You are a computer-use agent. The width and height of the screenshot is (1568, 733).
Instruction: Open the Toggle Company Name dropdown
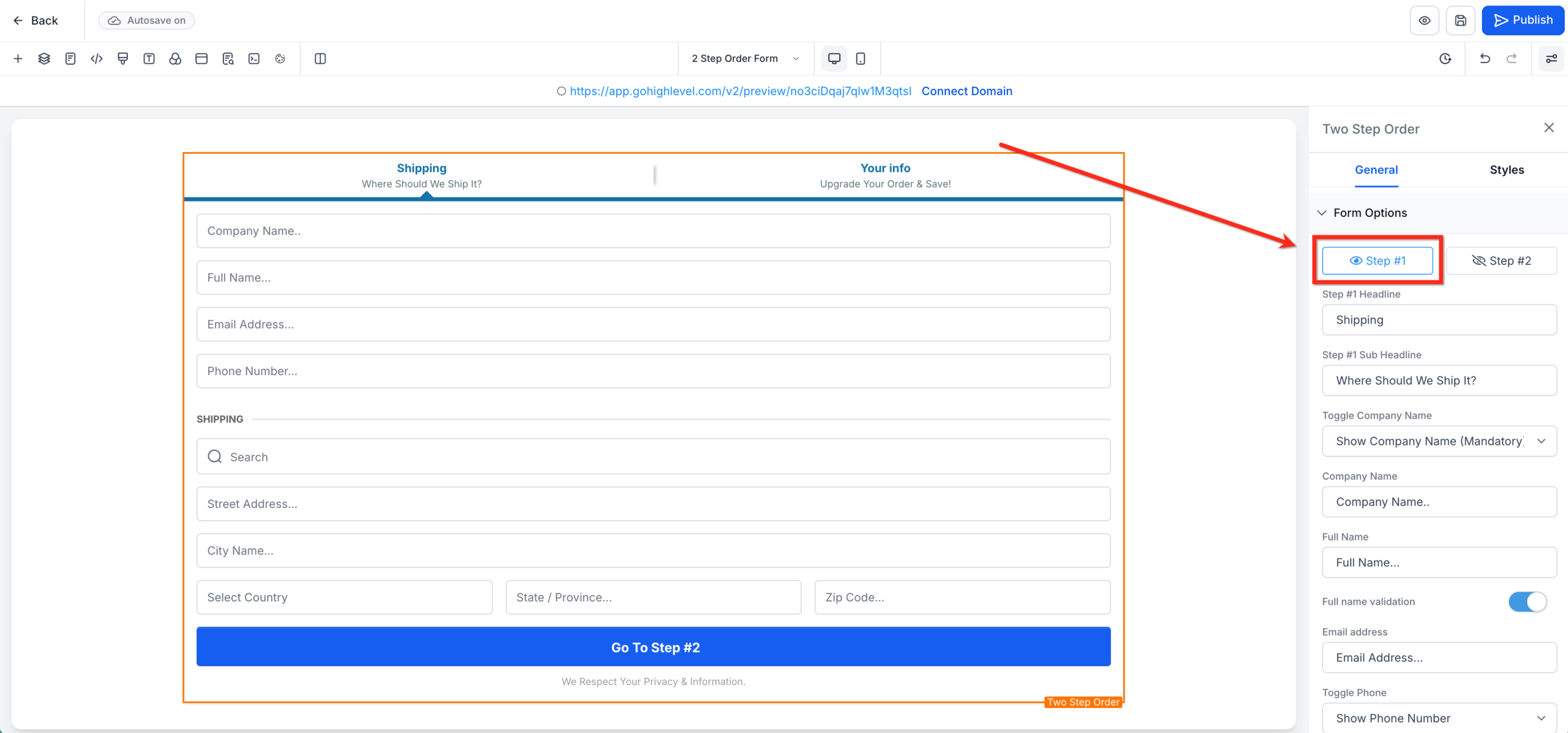click(x=1439, y=441)
